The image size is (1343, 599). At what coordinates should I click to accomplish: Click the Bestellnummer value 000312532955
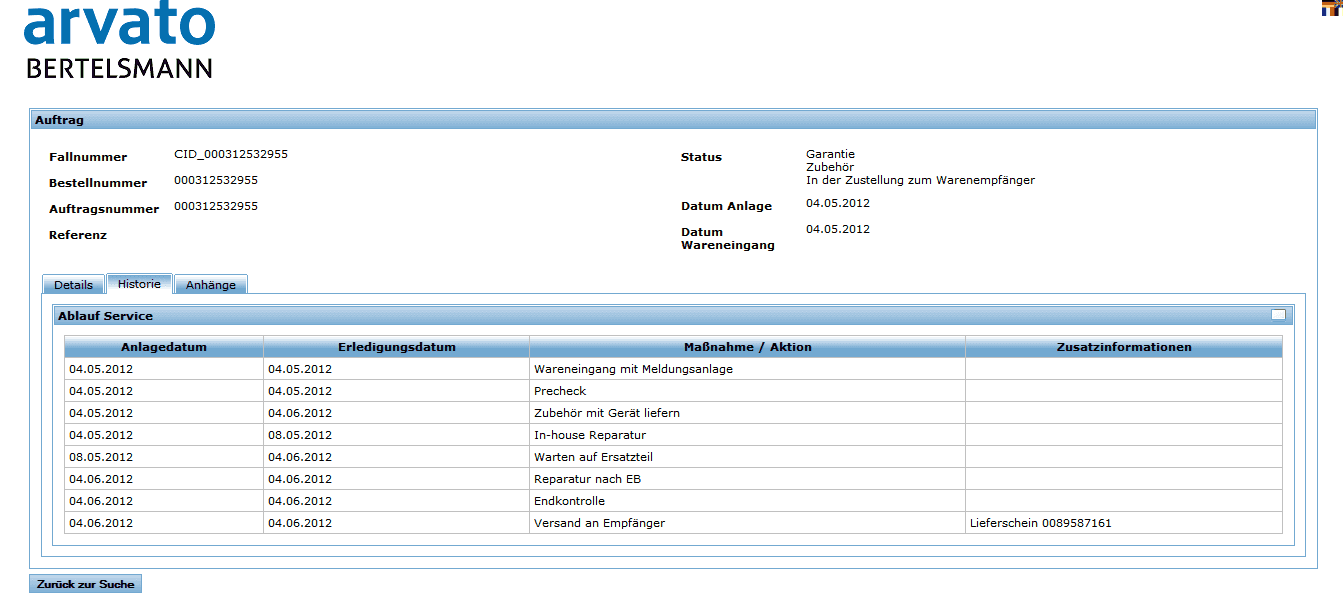pyautogui.click(x=216, y=180)
